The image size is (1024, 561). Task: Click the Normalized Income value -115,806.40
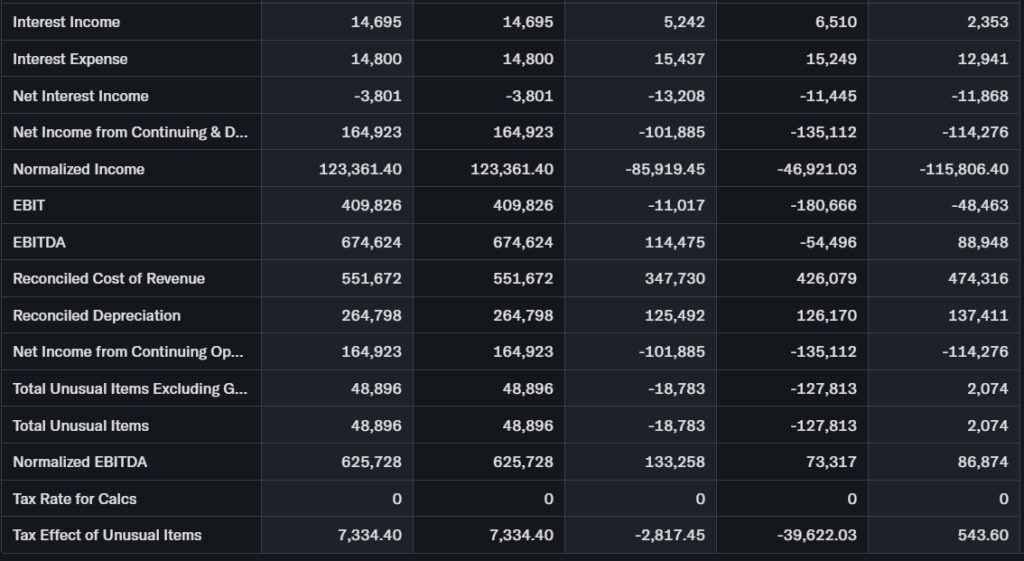click(963, 169)
